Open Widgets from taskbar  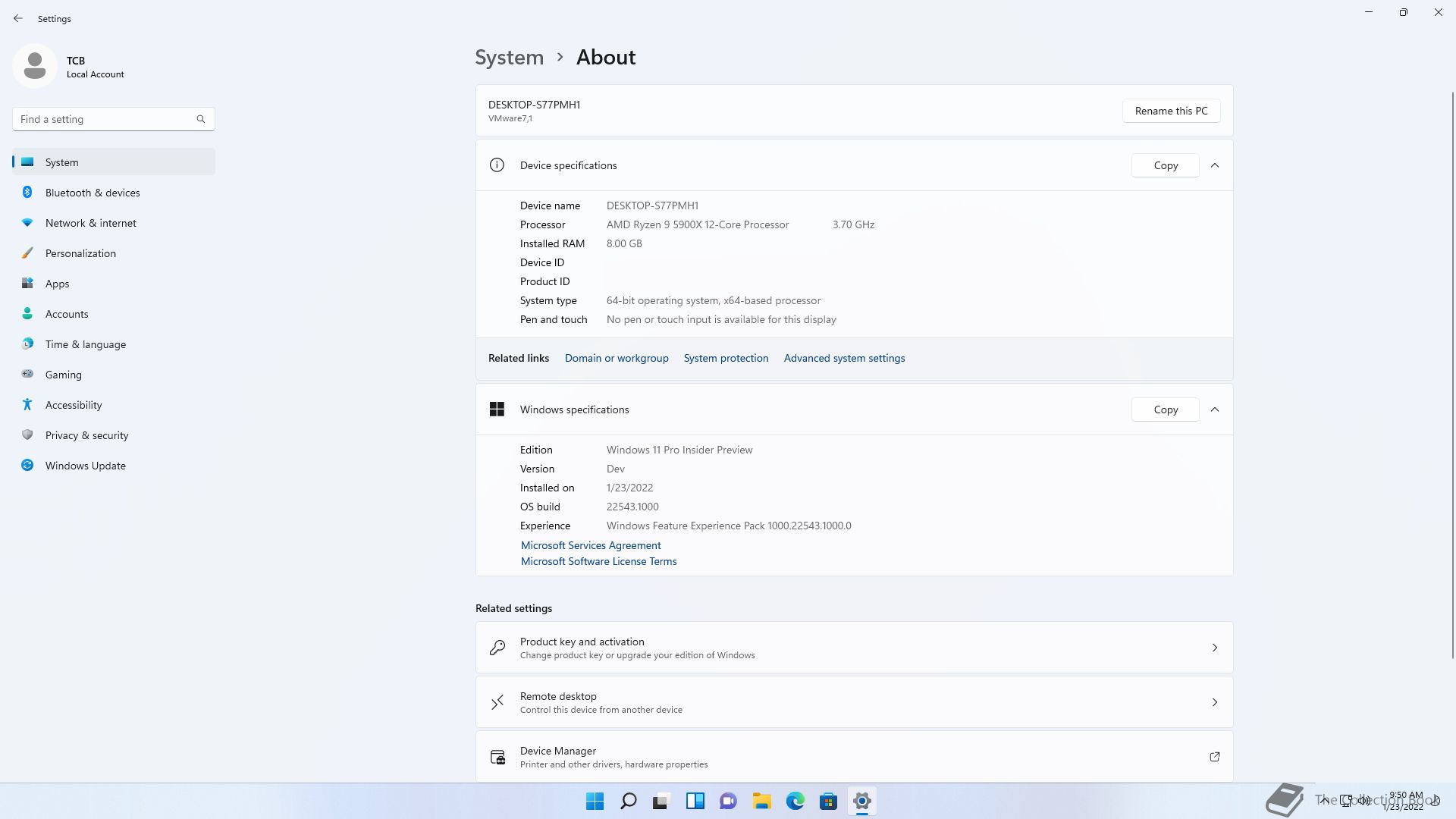695,801
